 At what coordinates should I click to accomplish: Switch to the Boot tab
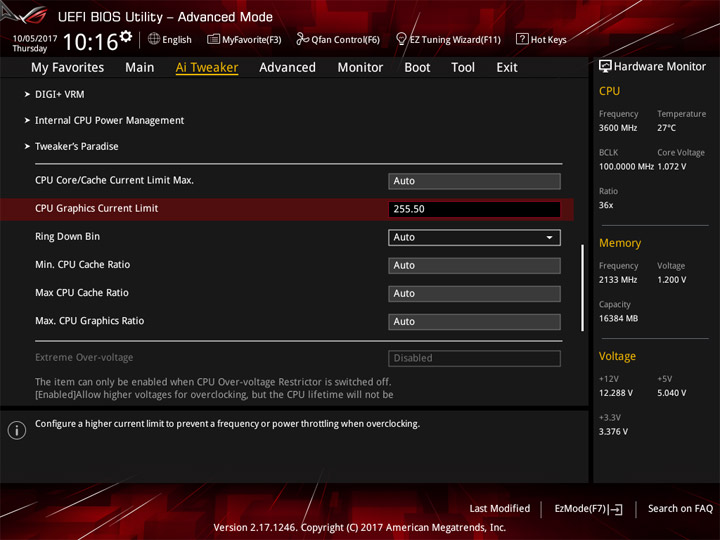(x=417, y=68)
